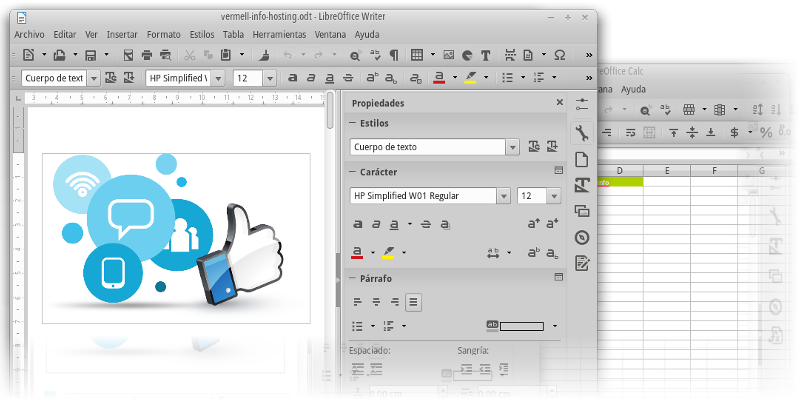
Task: Decrease font size in sidebar
Action: (x=553, y=223)
